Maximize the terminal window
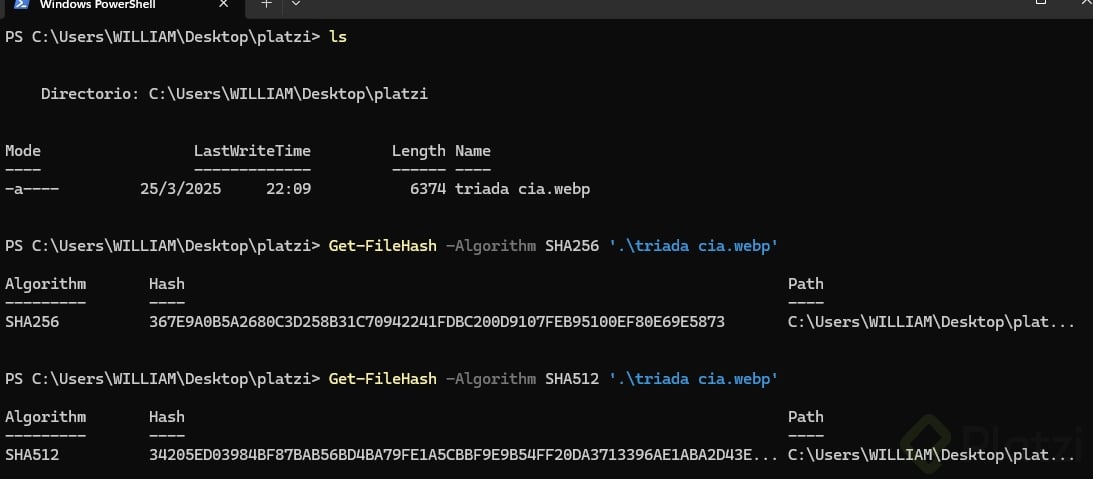The image size is (1093, 479). pos(1040,4)
